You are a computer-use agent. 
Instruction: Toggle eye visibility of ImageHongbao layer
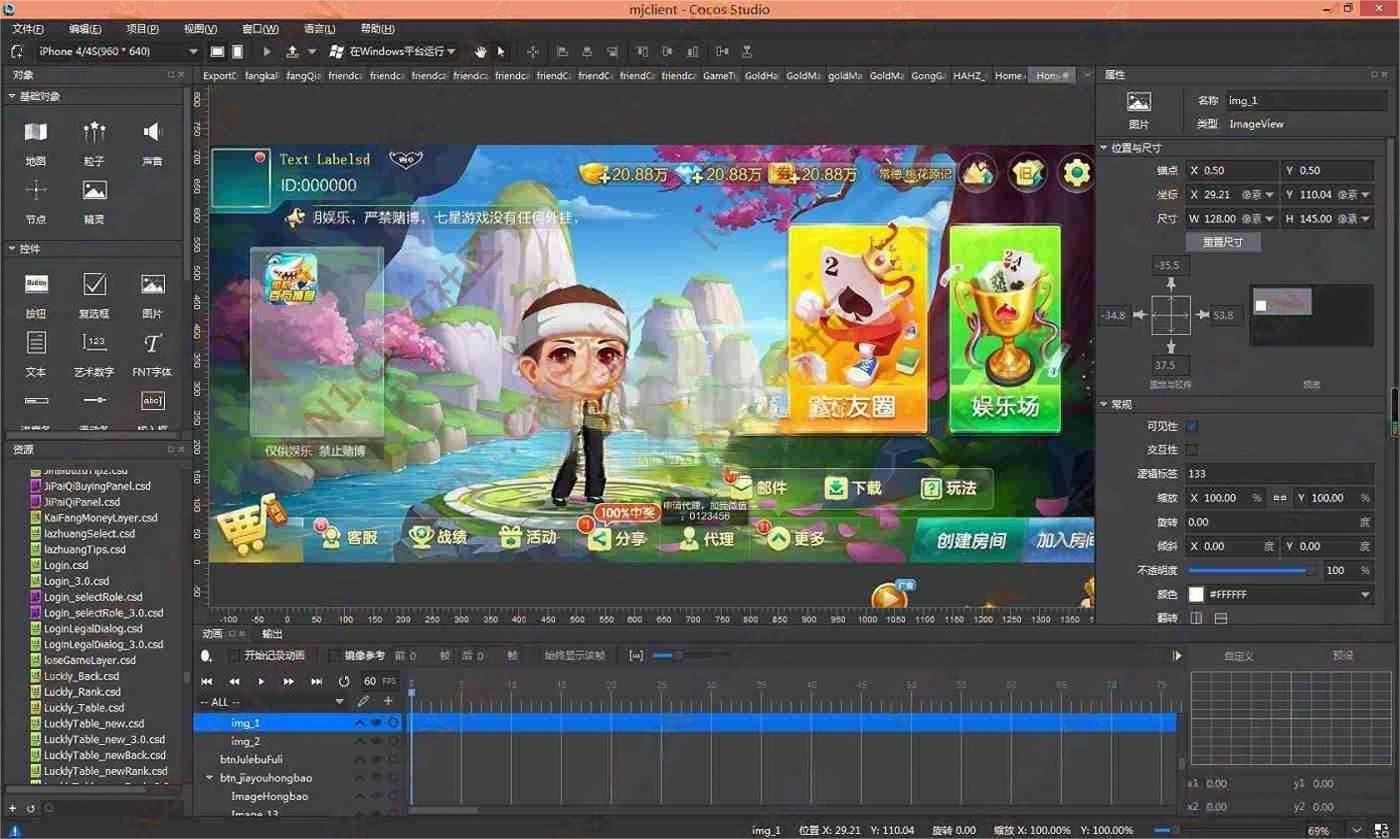tap(377, 796)
